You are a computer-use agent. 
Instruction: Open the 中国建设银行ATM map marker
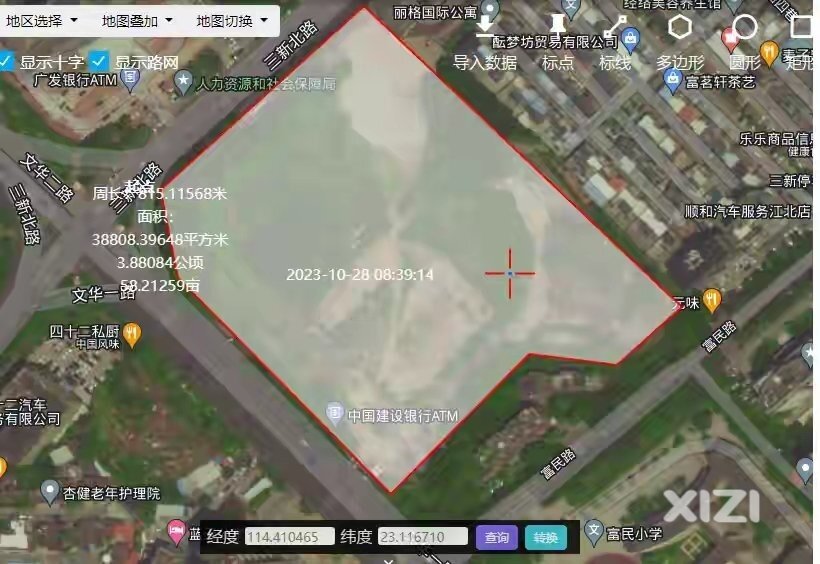335,413
